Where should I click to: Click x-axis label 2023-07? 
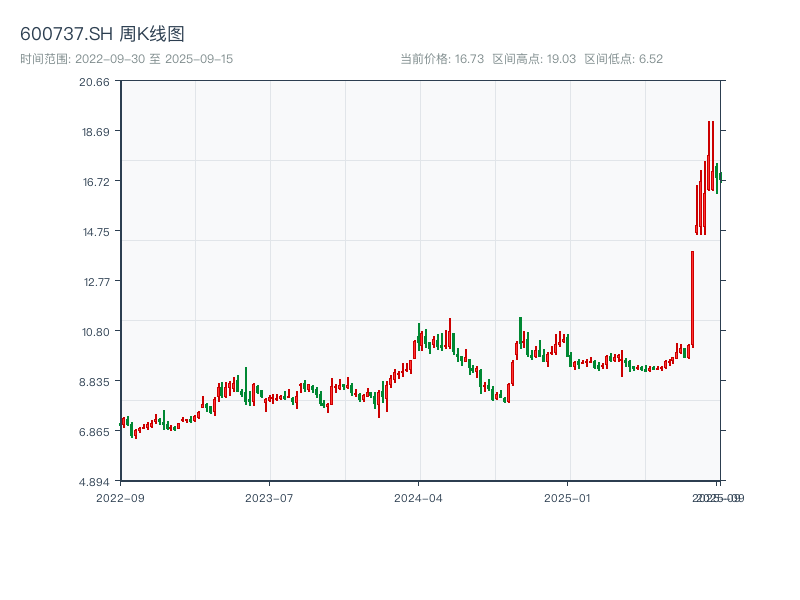click(x=269, y=498)
